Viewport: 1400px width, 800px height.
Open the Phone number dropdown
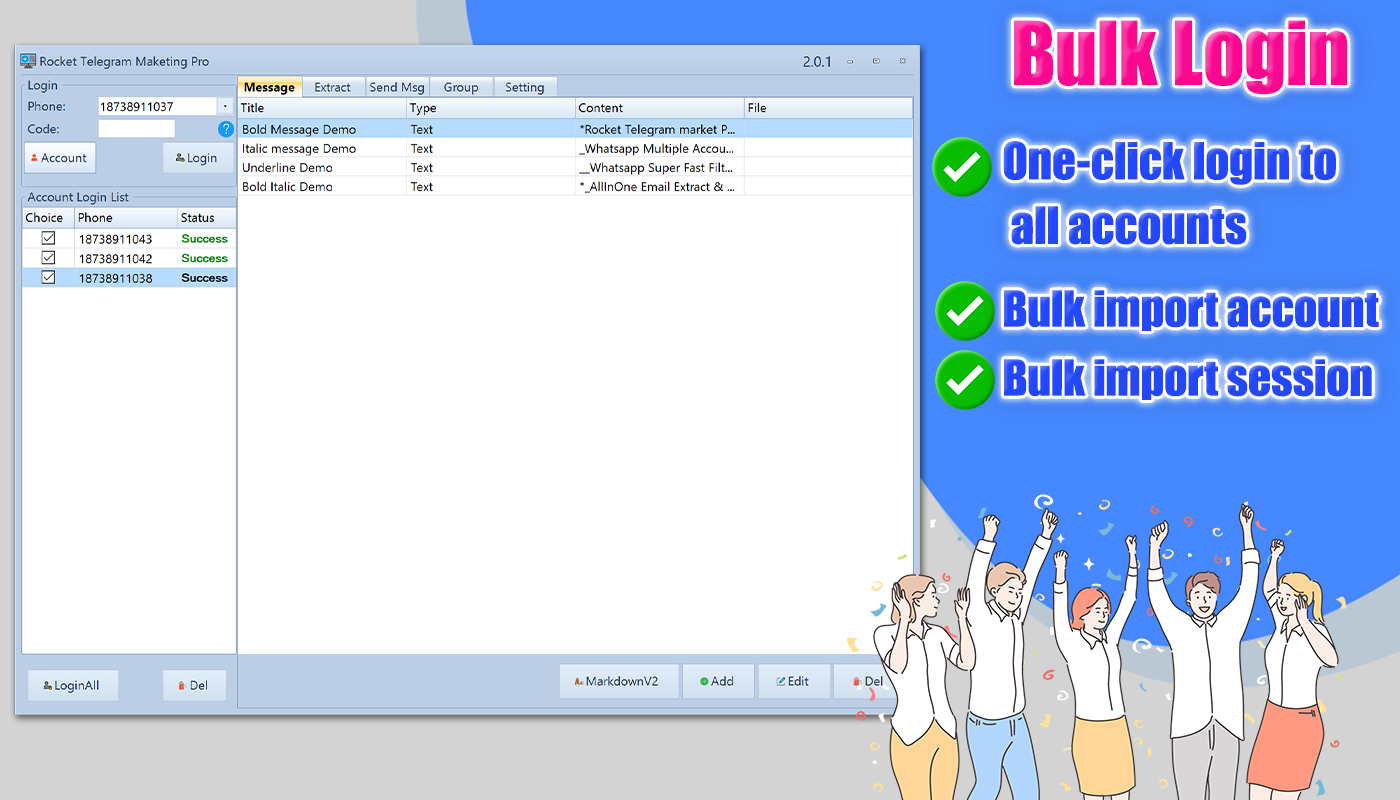tap(227, 106)
